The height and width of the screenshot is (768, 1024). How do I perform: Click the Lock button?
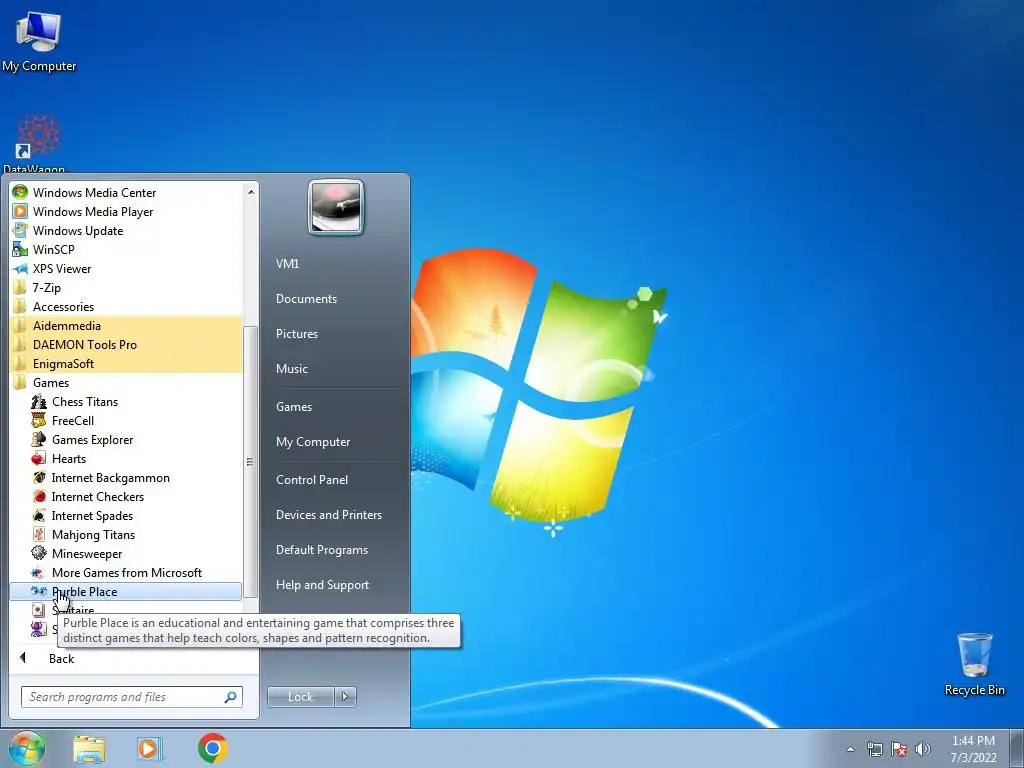300,697
